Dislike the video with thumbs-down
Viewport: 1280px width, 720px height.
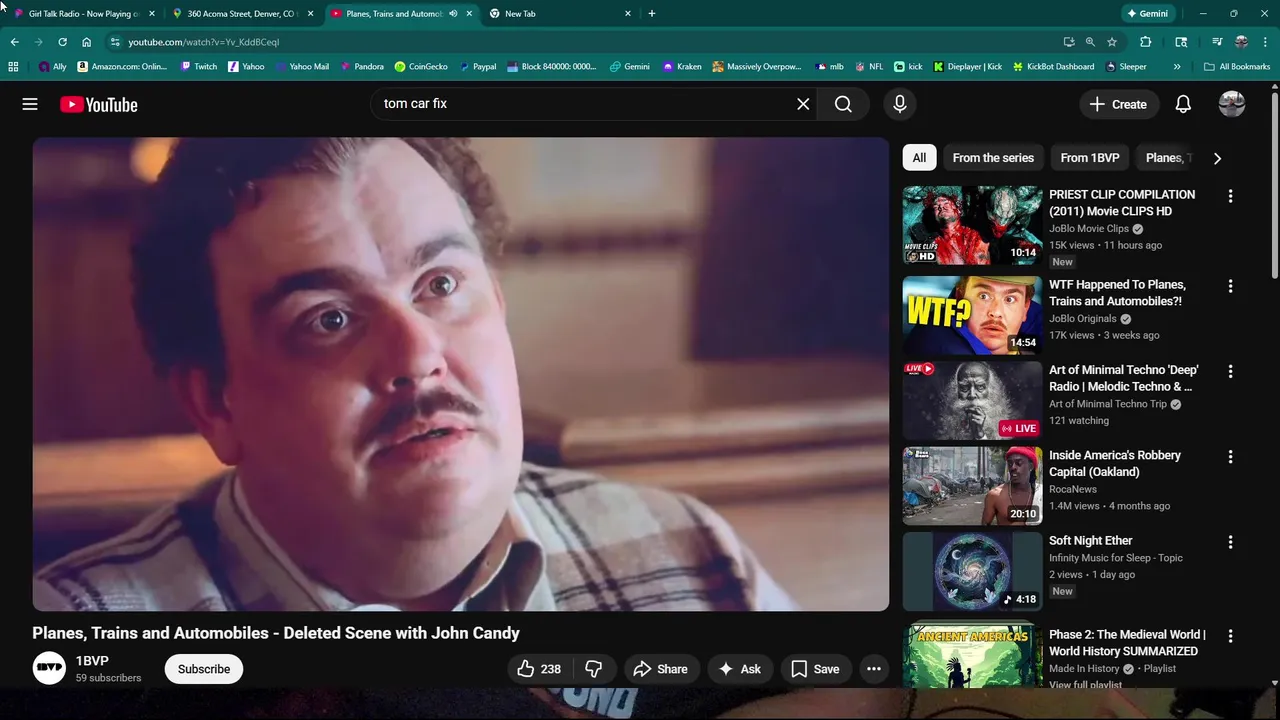pyautogui.click(x=594, y=669)
